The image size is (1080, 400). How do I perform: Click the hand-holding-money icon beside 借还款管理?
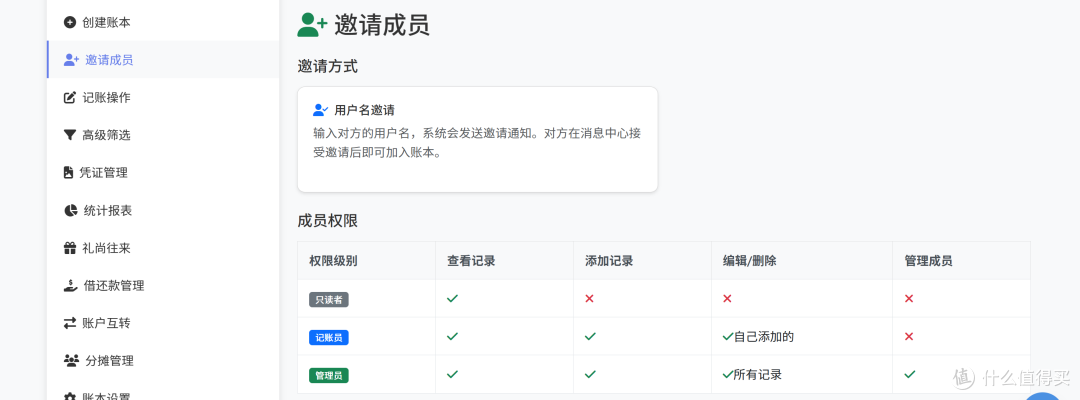70,286
